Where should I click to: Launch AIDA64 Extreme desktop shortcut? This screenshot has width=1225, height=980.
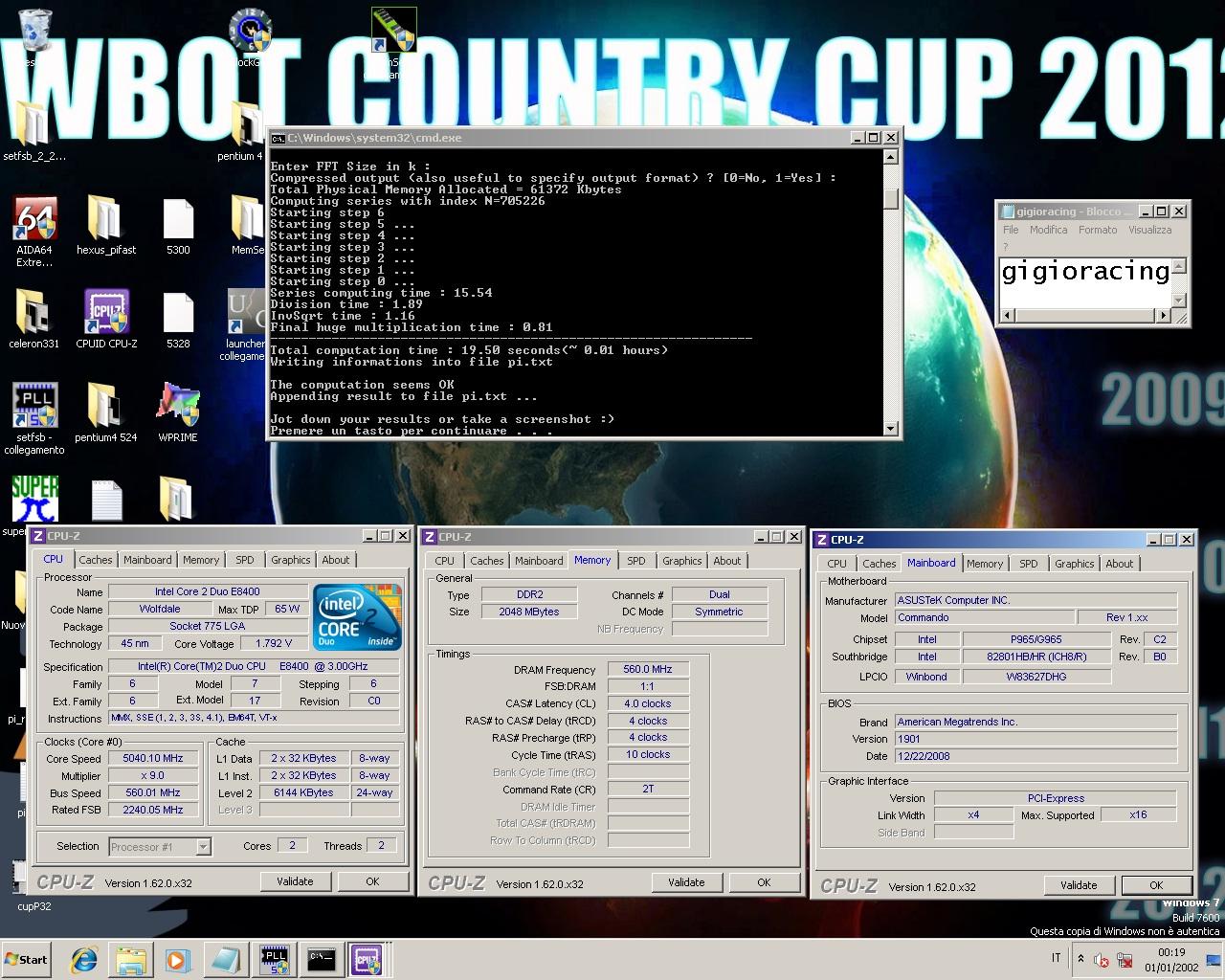point(34,230)
